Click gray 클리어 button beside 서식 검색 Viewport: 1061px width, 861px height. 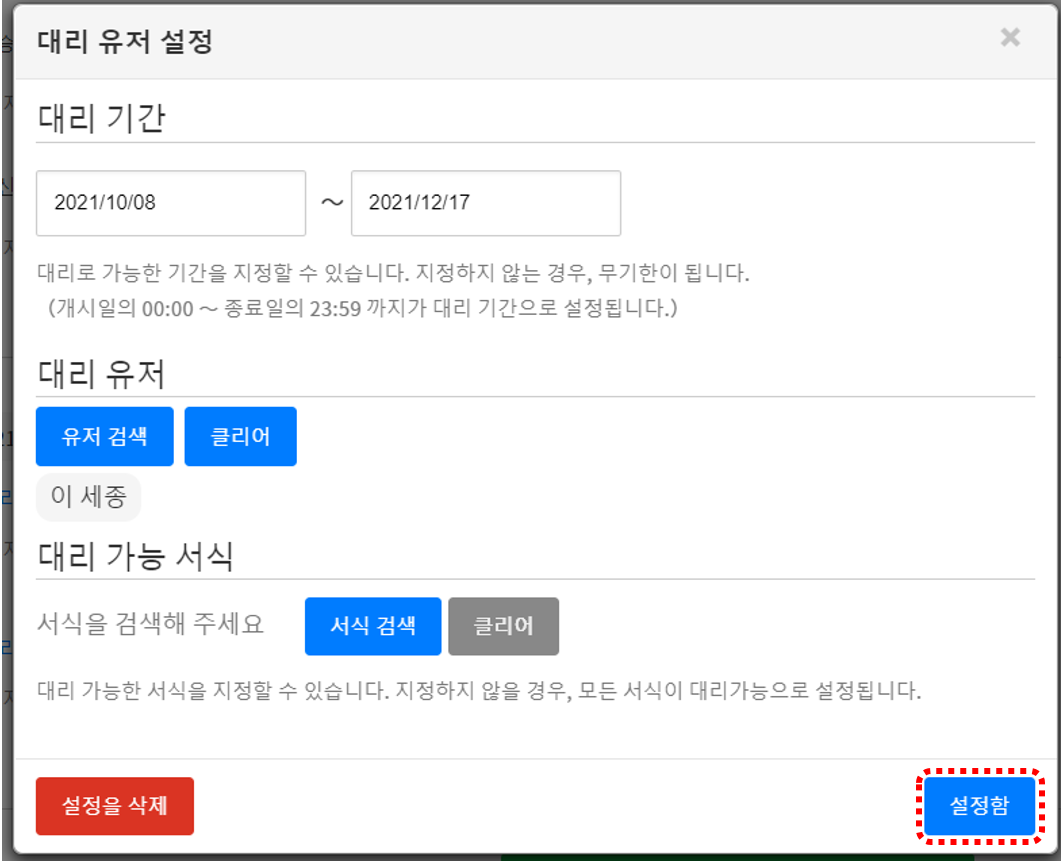503,626
